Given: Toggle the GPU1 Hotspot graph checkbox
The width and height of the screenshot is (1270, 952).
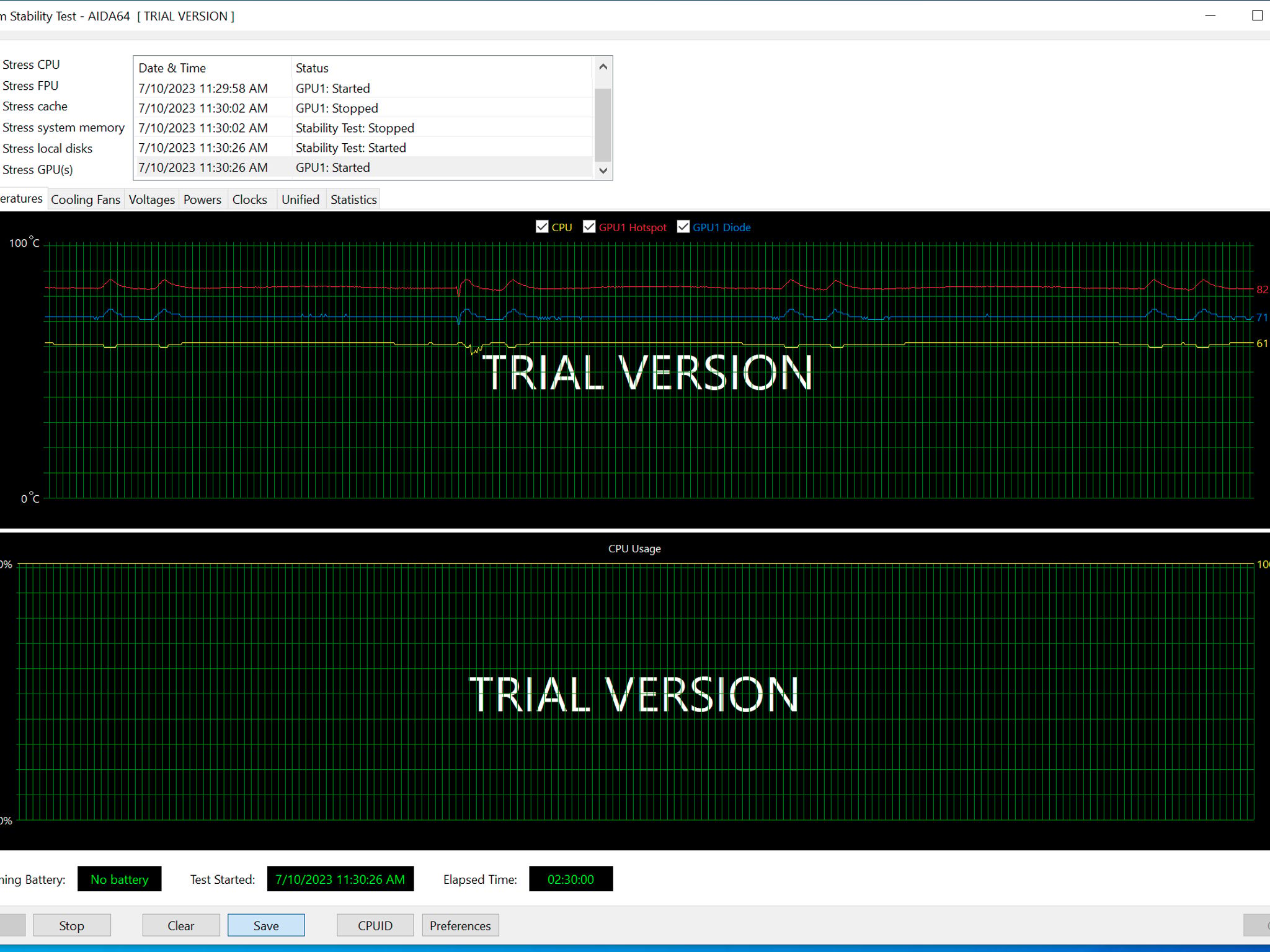Looking at the screenshot, I should [589, 227].
